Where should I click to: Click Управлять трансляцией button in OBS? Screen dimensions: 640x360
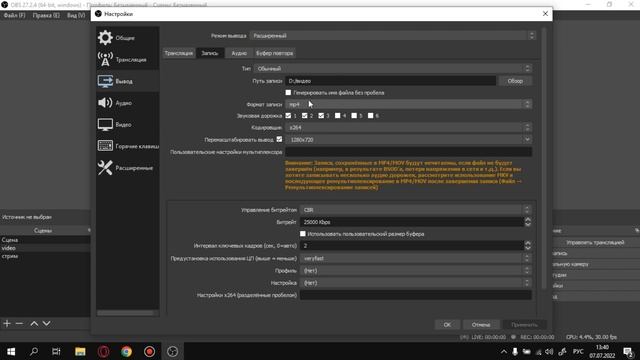pyautogui.click(x=595, y=242)
